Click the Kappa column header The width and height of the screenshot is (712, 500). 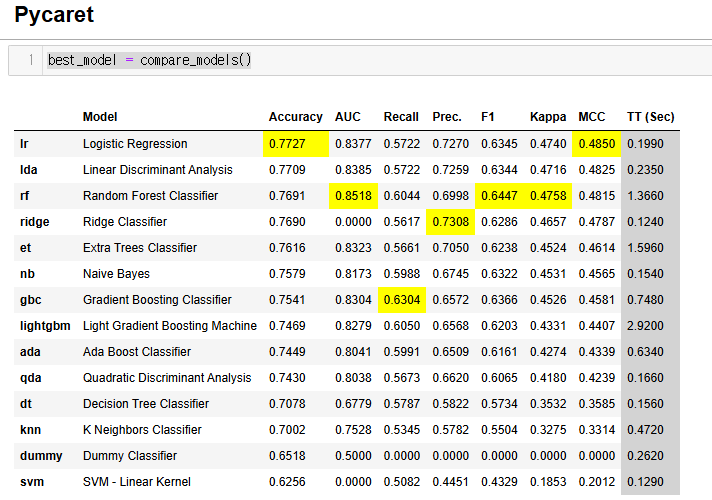548,117
